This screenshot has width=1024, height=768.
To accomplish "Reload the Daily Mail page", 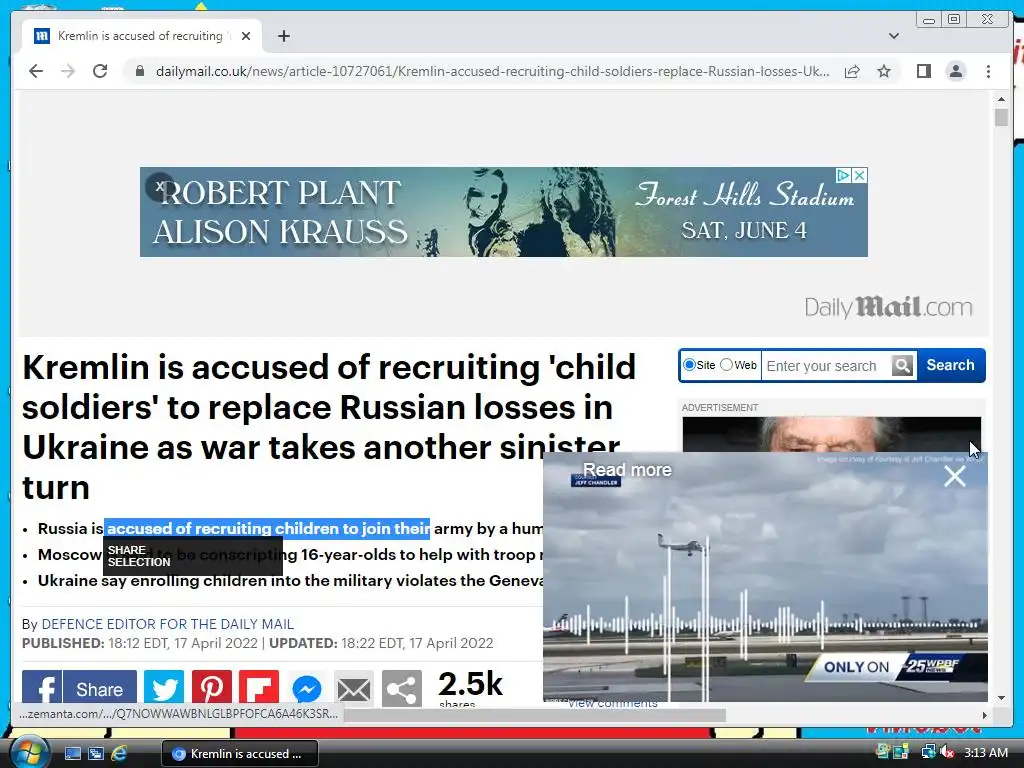I will coord(100,71).
